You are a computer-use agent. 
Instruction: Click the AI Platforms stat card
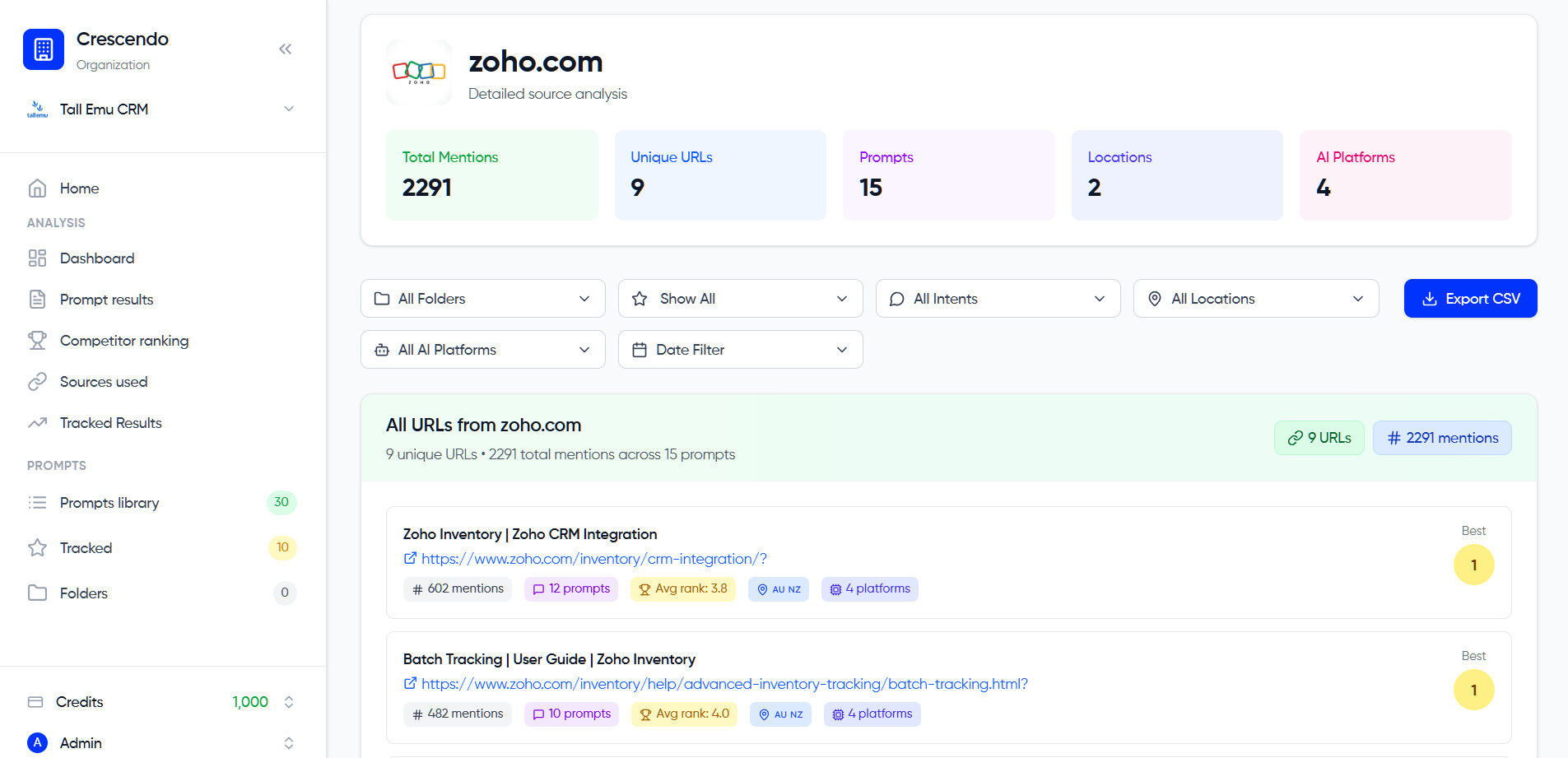click(1406, 175)
